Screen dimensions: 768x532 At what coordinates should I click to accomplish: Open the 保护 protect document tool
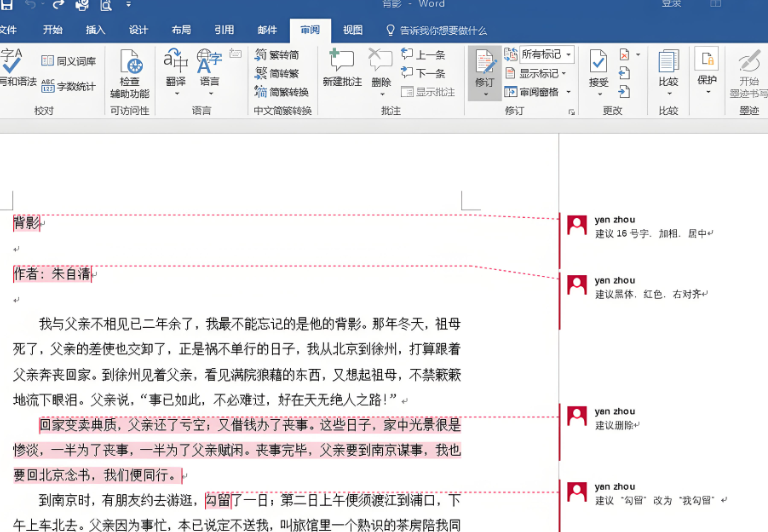(707, 70)
